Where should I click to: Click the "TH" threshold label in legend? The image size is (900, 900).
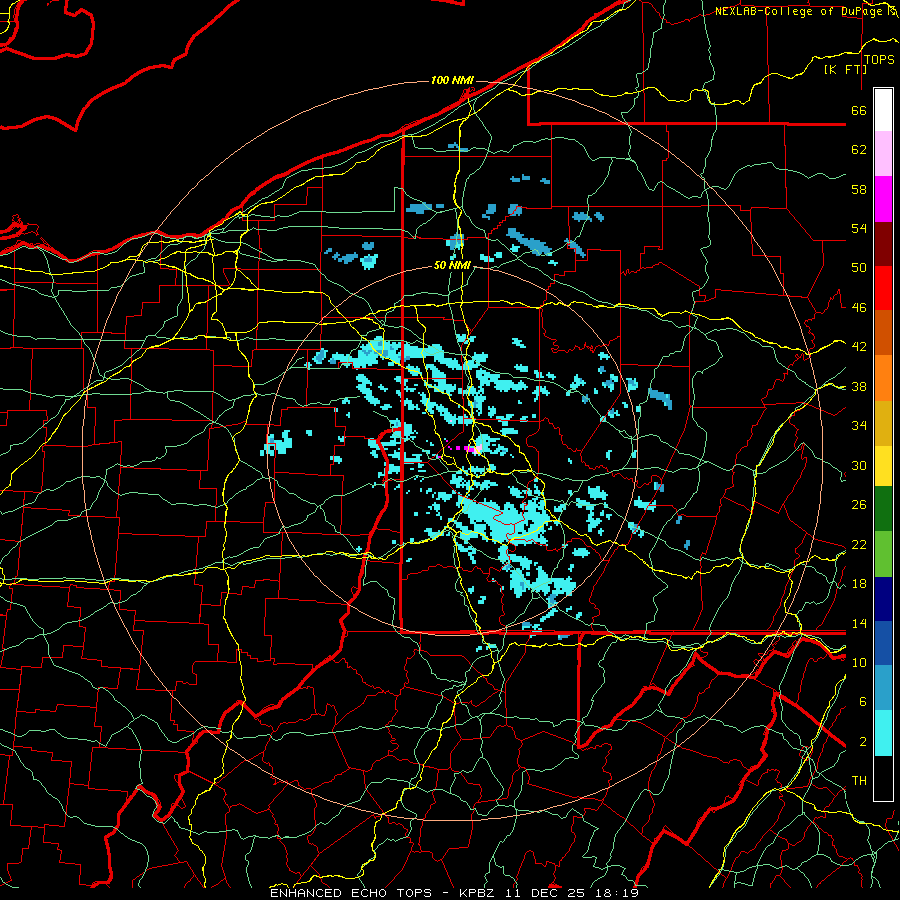[x=859, y=781]
